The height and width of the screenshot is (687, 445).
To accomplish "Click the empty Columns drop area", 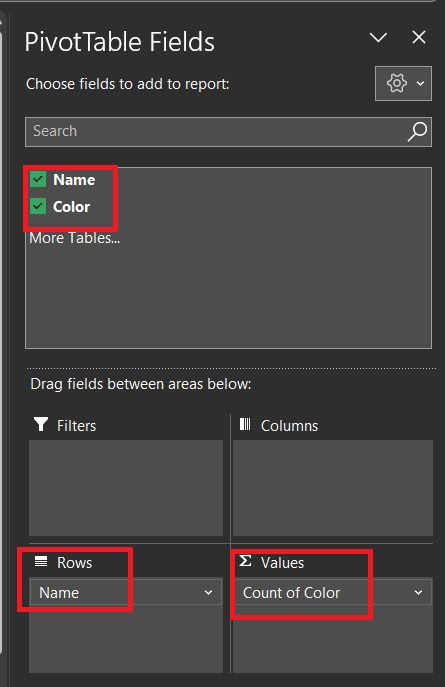I will [333, 488].
